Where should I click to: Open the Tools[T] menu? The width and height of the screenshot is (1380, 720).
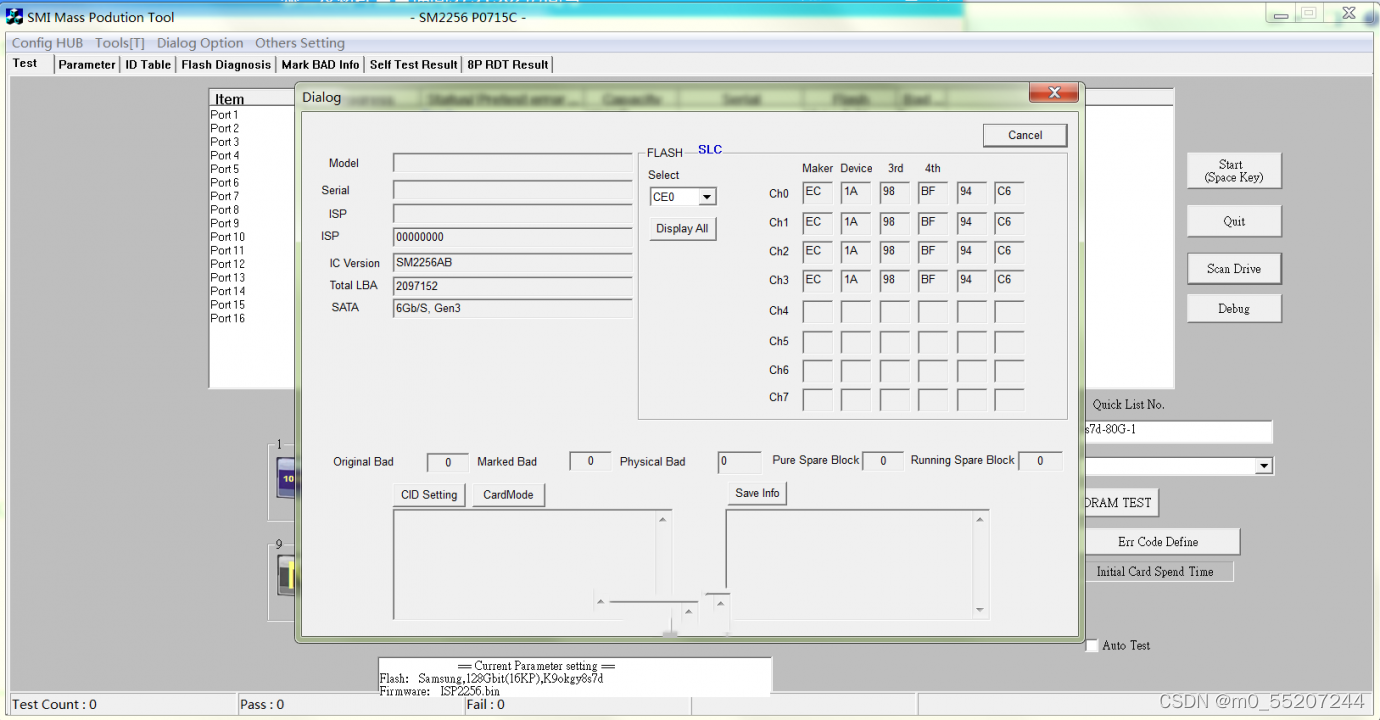coord(120,43)
